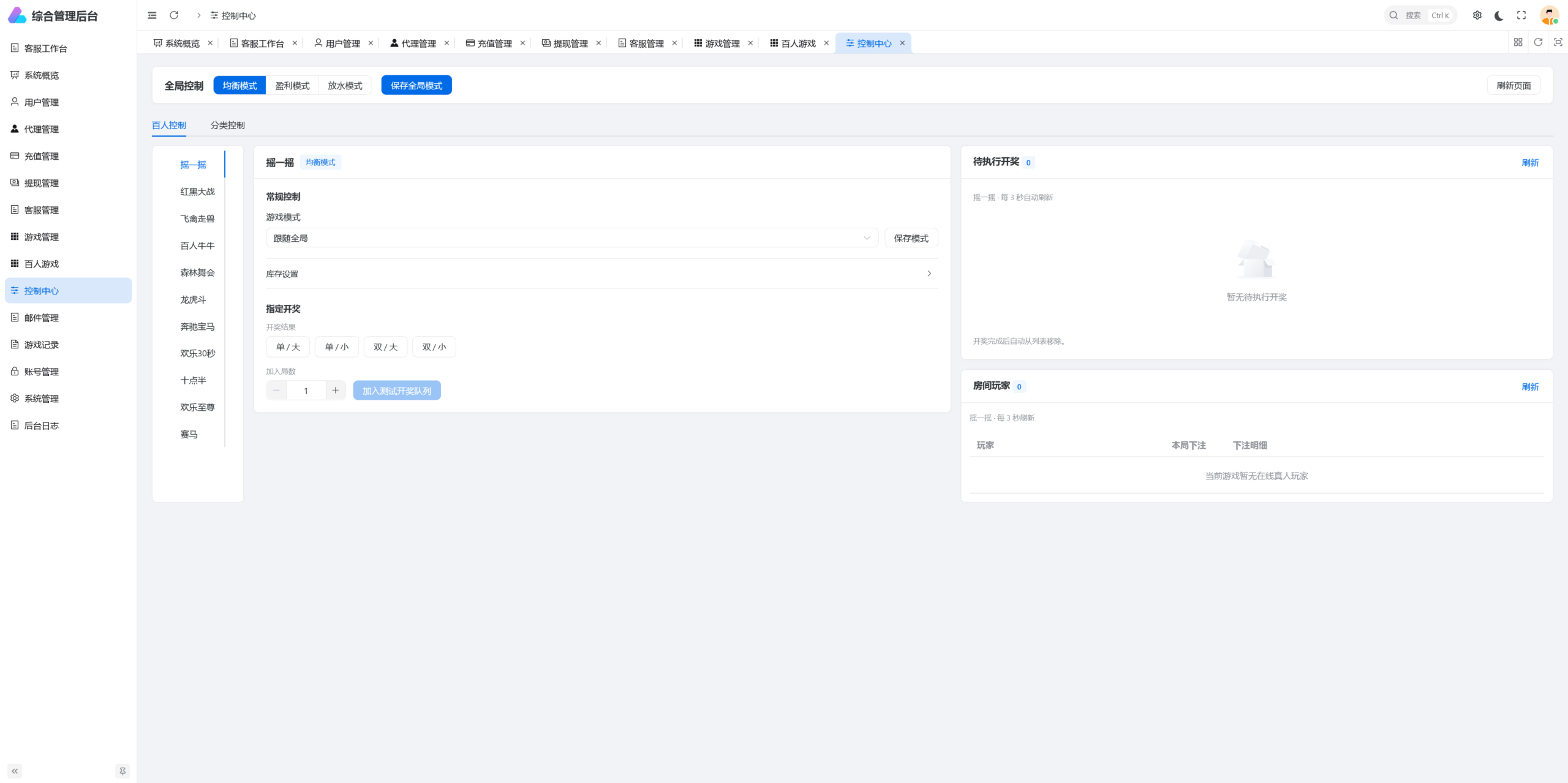This screenshot has width=1568, height=783.
Task: Switch to dark mode with moon icon
Action: [x=1499, y=15]
